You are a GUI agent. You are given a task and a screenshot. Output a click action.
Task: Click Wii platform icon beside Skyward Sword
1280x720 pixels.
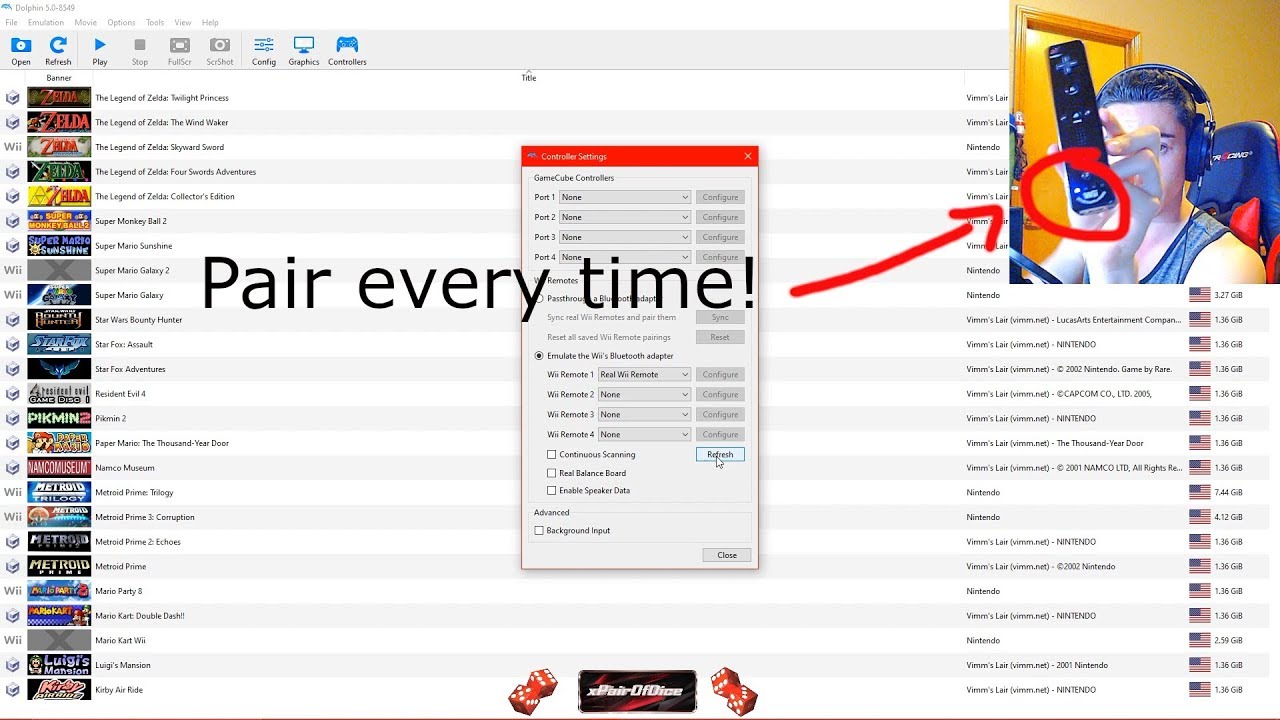(x=13, y=147)
